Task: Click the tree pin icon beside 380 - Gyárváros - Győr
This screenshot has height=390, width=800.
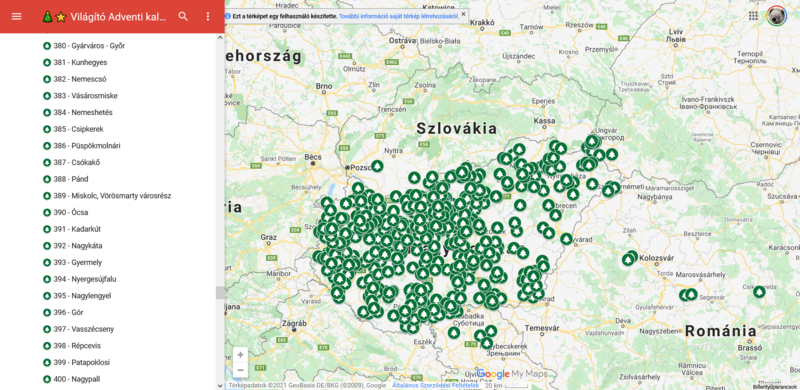Action: [x=47, y=46]
